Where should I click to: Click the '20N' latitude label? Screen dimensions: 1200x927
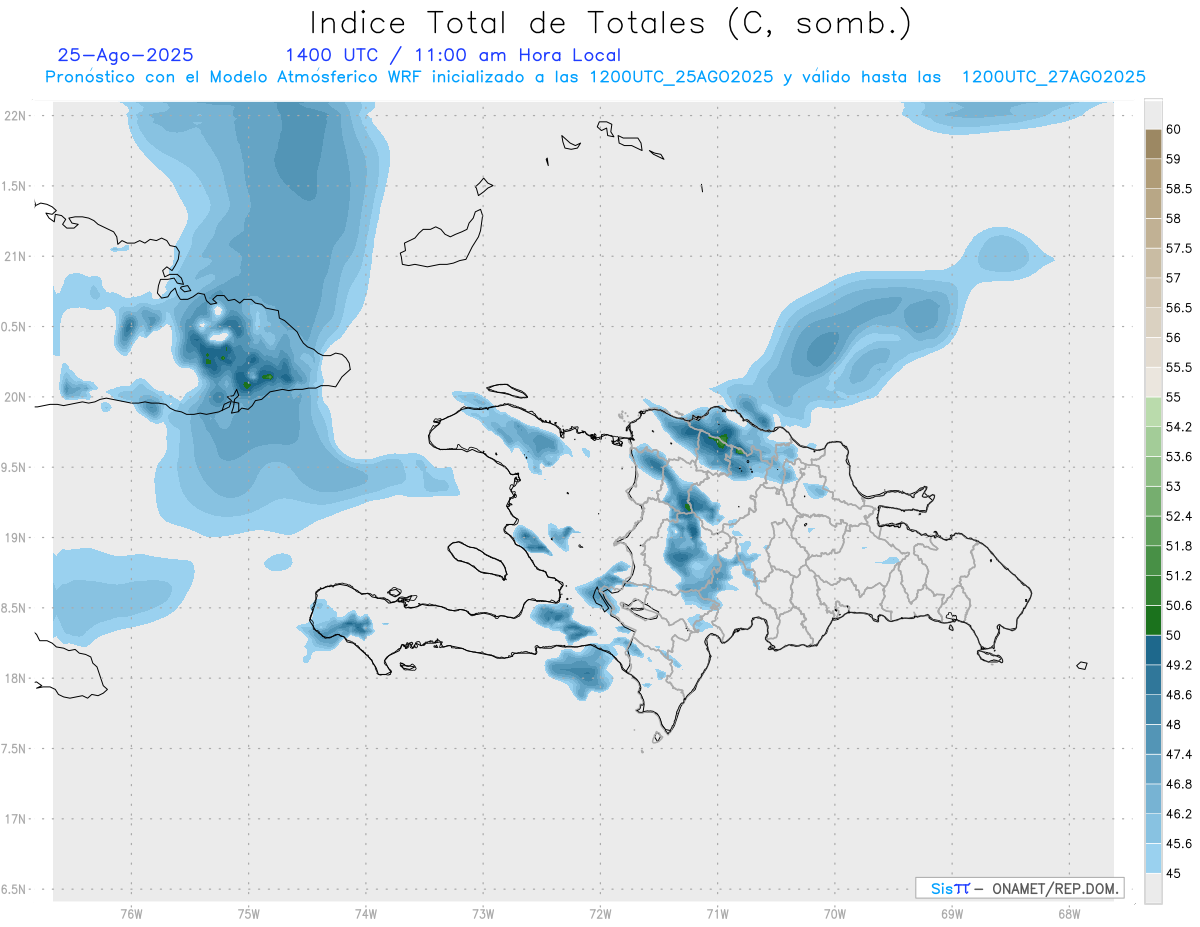(15, 397)
